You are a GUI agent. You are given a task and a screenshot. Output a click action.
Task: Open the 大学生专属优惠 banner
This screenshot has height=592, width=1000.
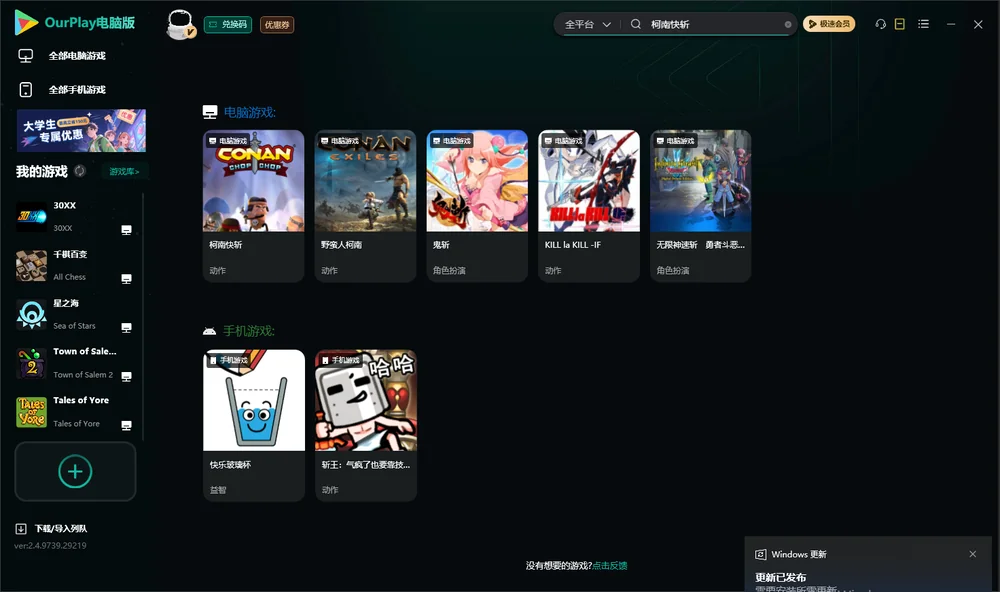81,130
